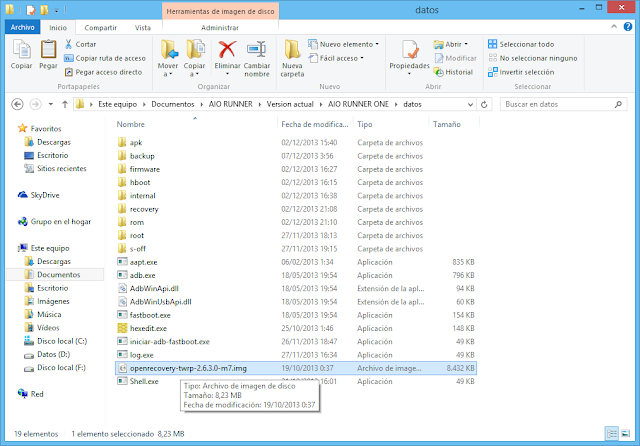Click No seleccionar ninguno
Image resolution: width=640 pixels, height=446 pixels.
click(x=533, y=58)
